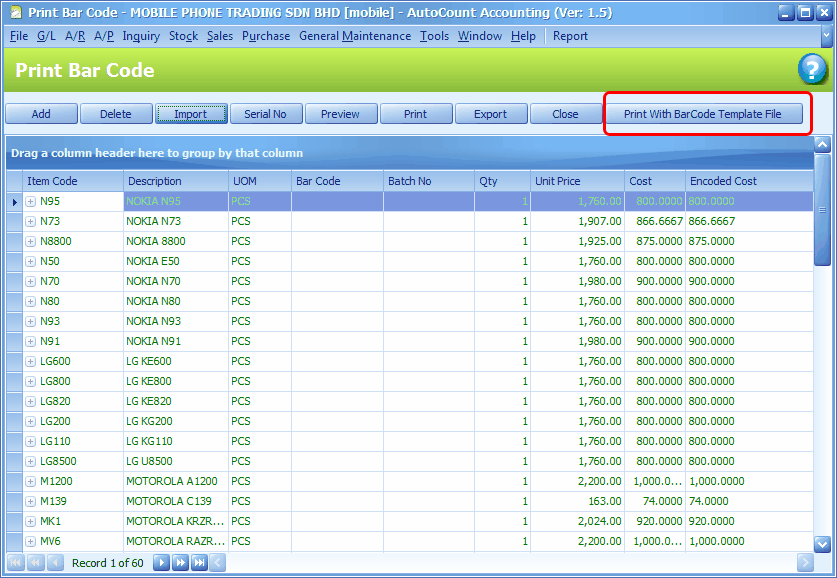The height and width of the screenshot is (578, 837).
Task: Sort by the Bar Code column header
Action: click(337, 181)
